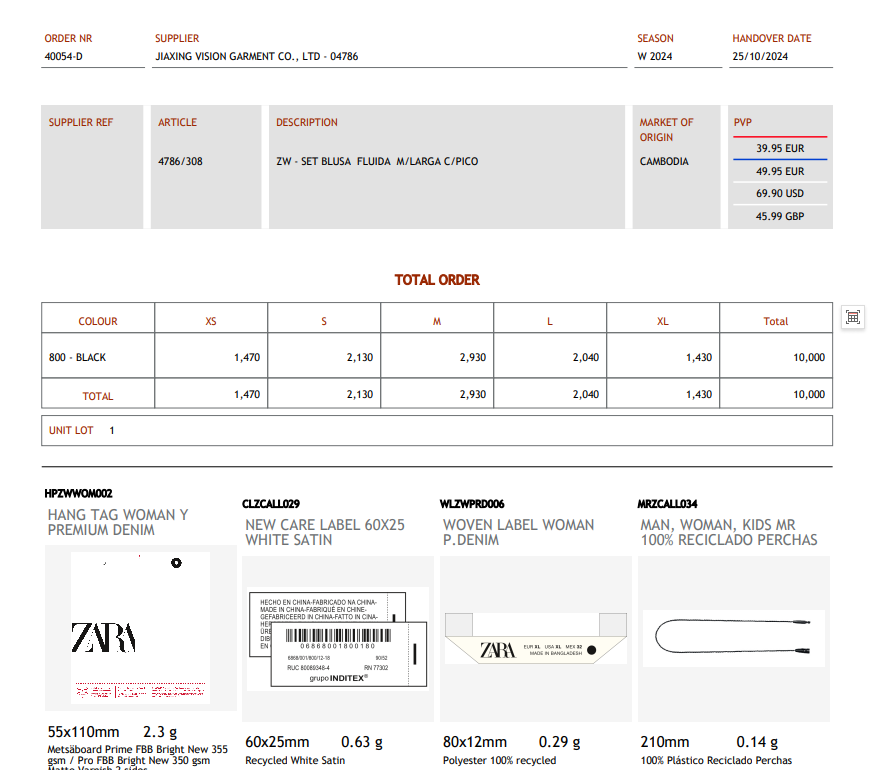
Task: Select the 69.90 USD price row
Action: pos(780,194)
